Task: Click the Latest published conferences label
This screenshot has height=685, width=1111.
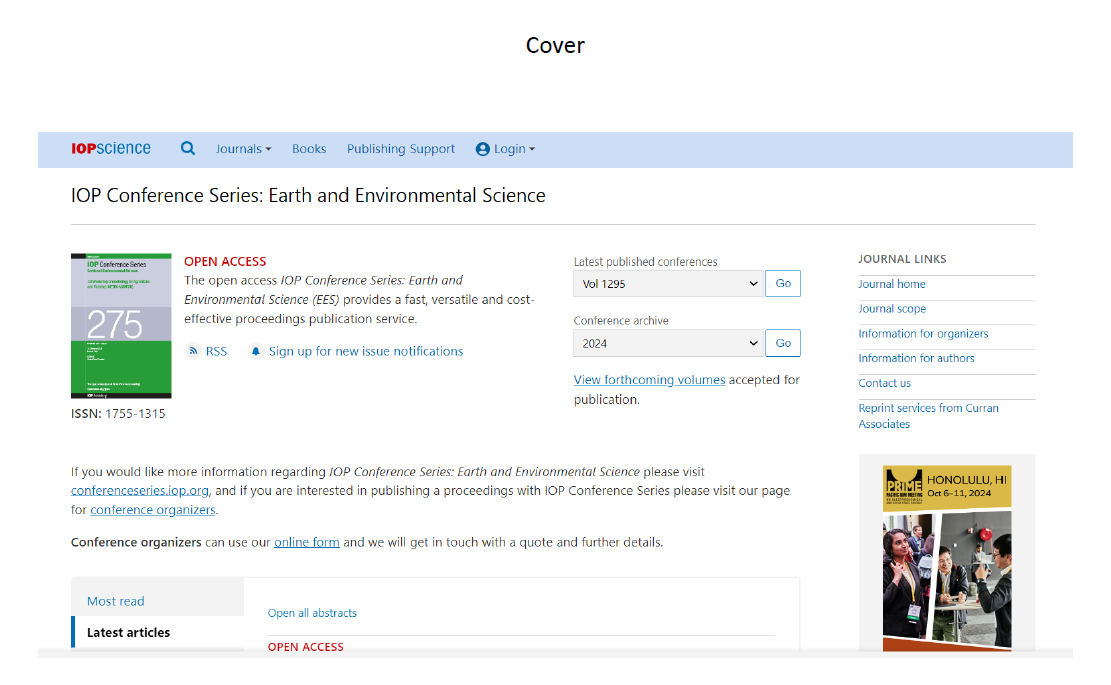Action: (x=645, y=261)
